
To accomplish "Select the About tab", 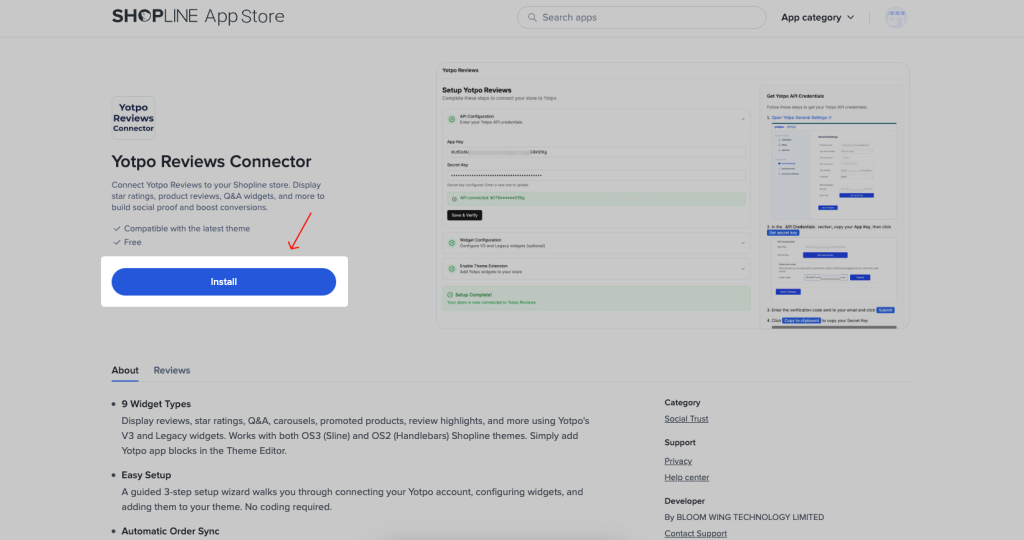I will point(125,370).
